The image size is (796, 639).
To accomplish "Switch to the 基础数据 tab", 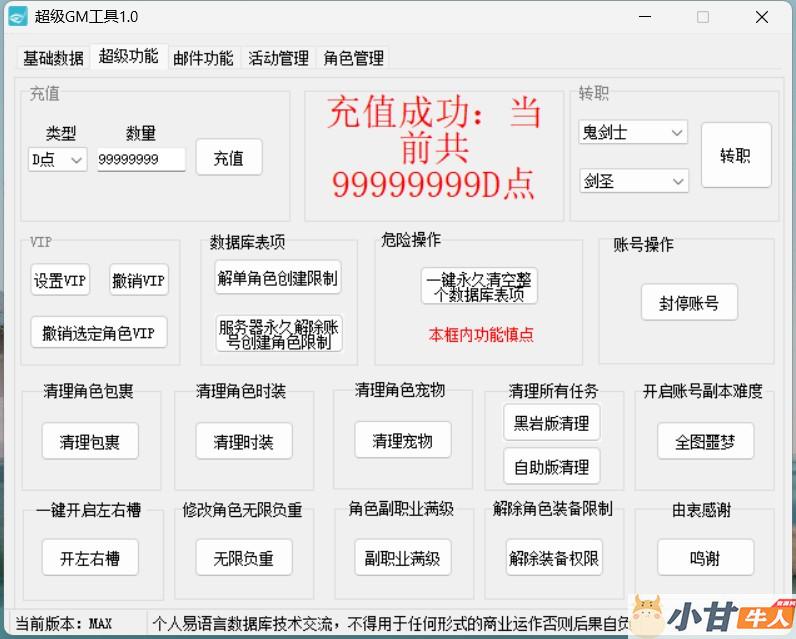I will pyautogui.click(x=53, y=58).
